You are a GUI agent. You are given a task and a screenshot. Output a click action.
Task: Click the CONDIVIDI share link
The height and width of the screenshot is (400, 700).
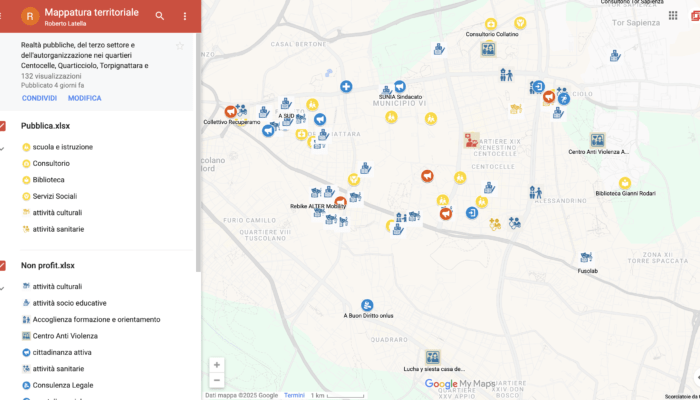39,98
